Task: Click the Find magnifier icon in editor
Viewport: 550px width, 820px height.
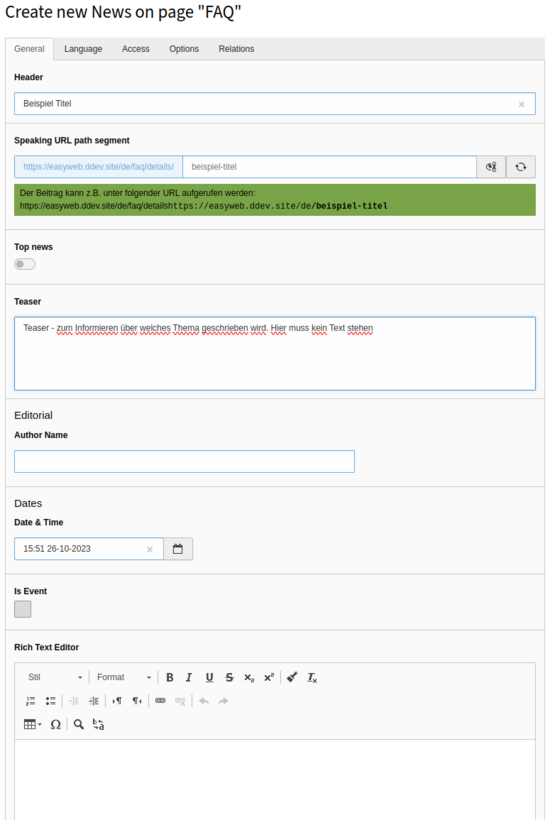Action: [78, 724]
